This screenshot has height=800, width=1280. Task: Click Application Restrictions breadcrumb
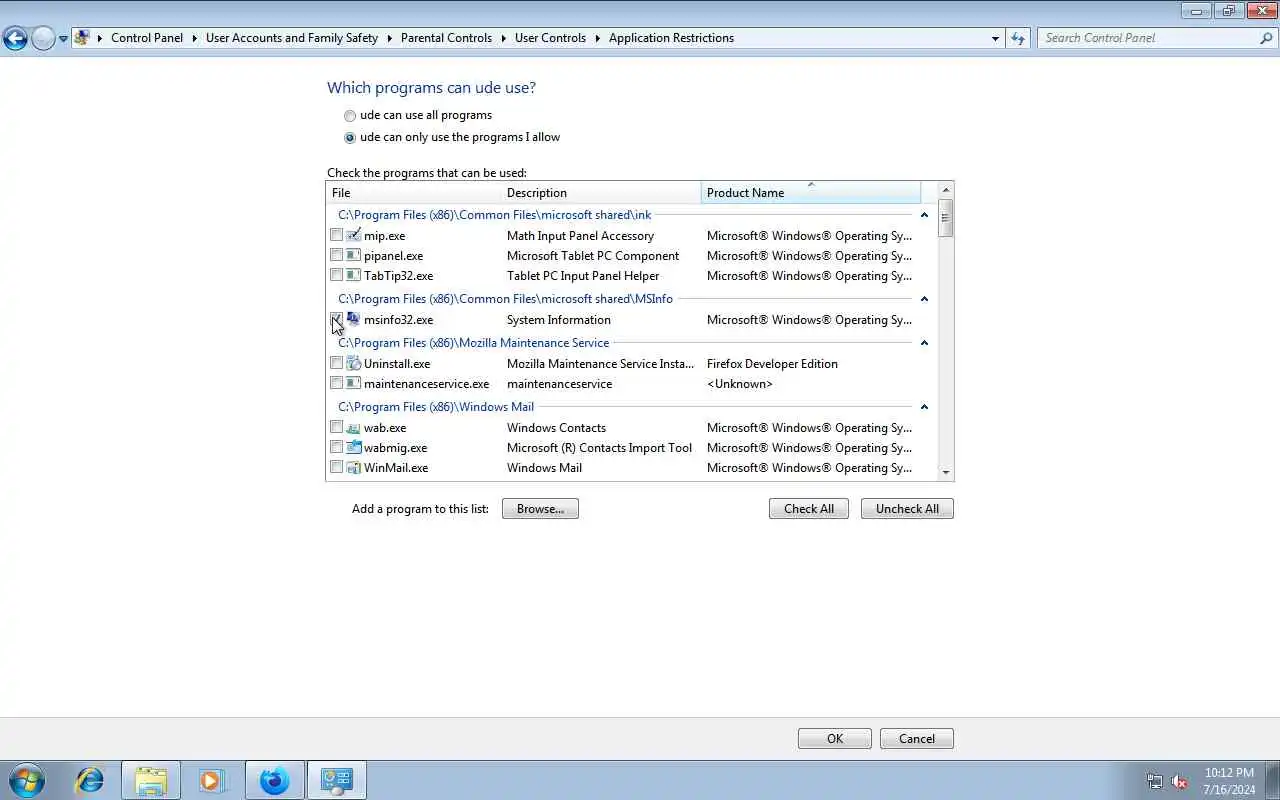tap(671, 38)
